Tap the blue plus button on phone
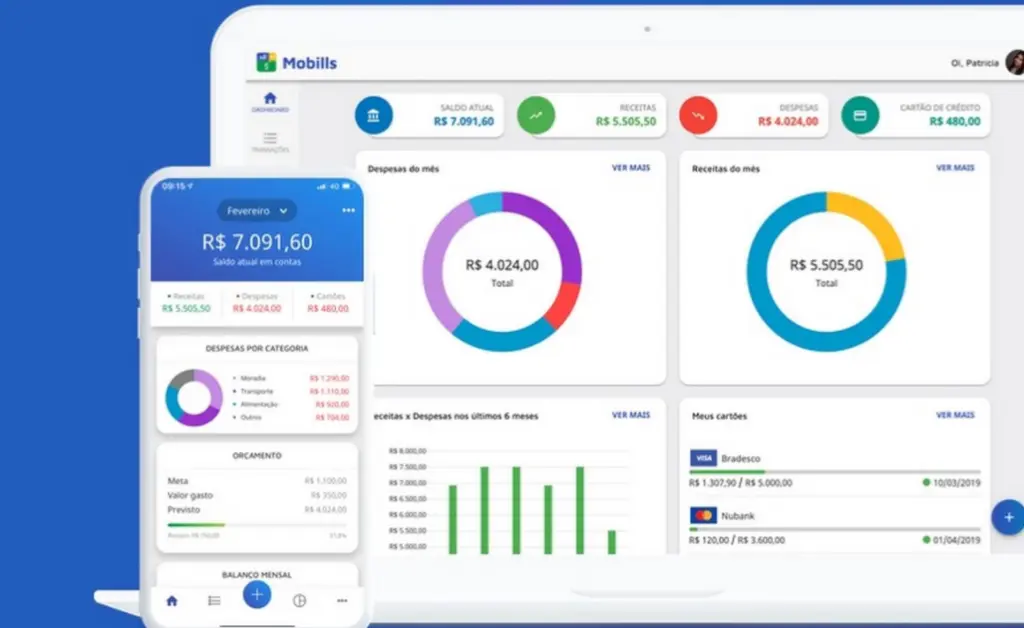 (257, 594)
